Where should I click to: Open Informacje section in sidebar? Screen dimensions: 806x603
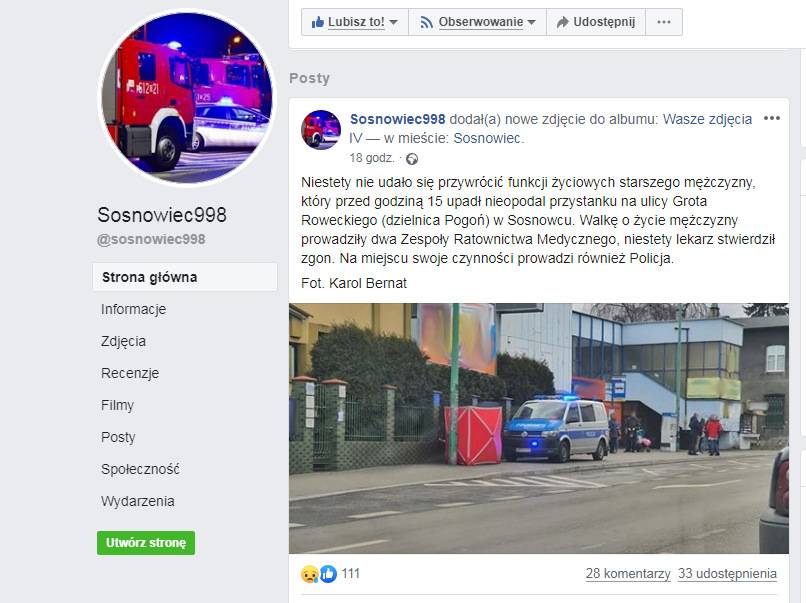tap(133, 309)
